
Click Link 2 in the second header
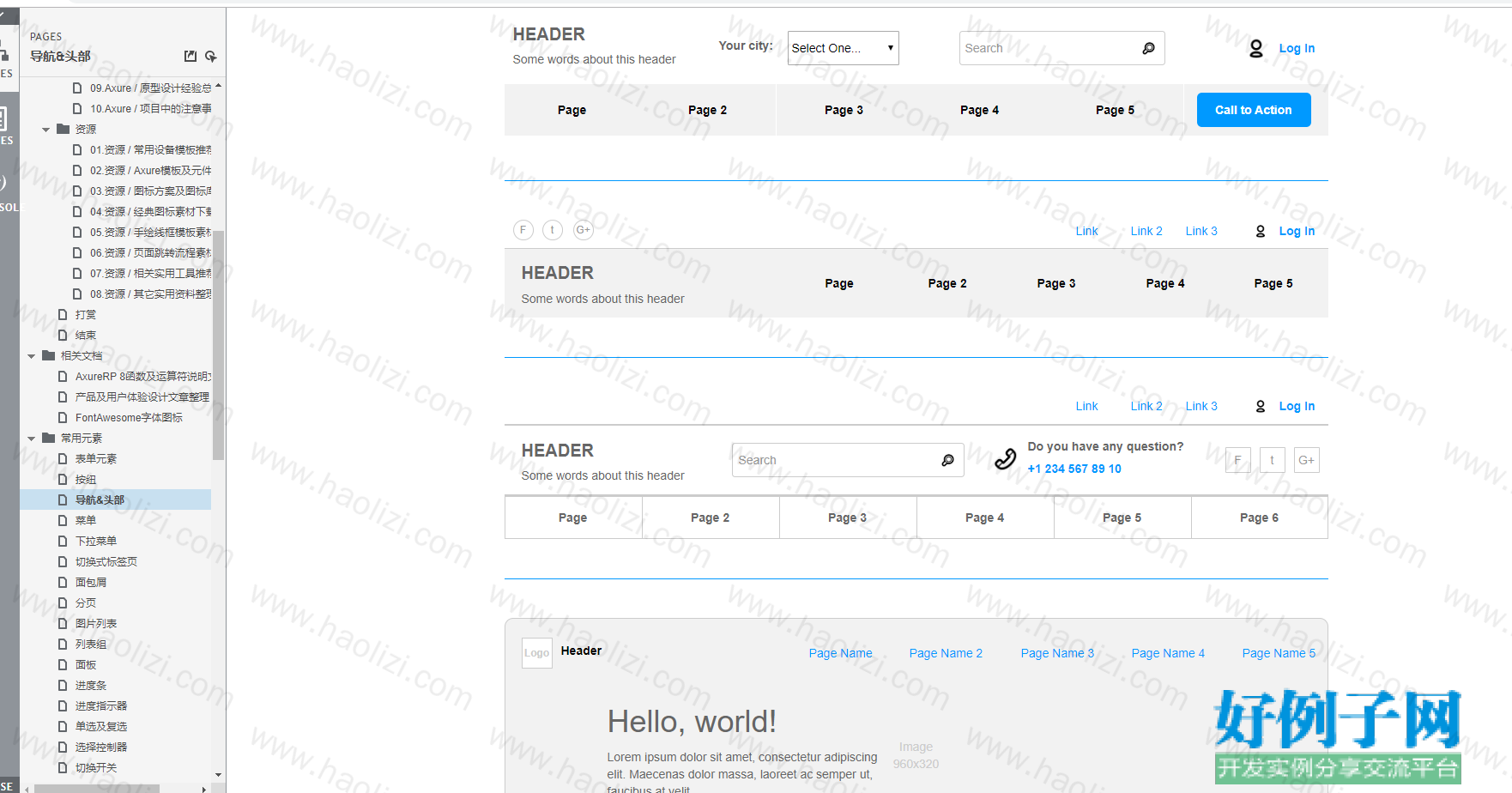[x=1146, y=231]
